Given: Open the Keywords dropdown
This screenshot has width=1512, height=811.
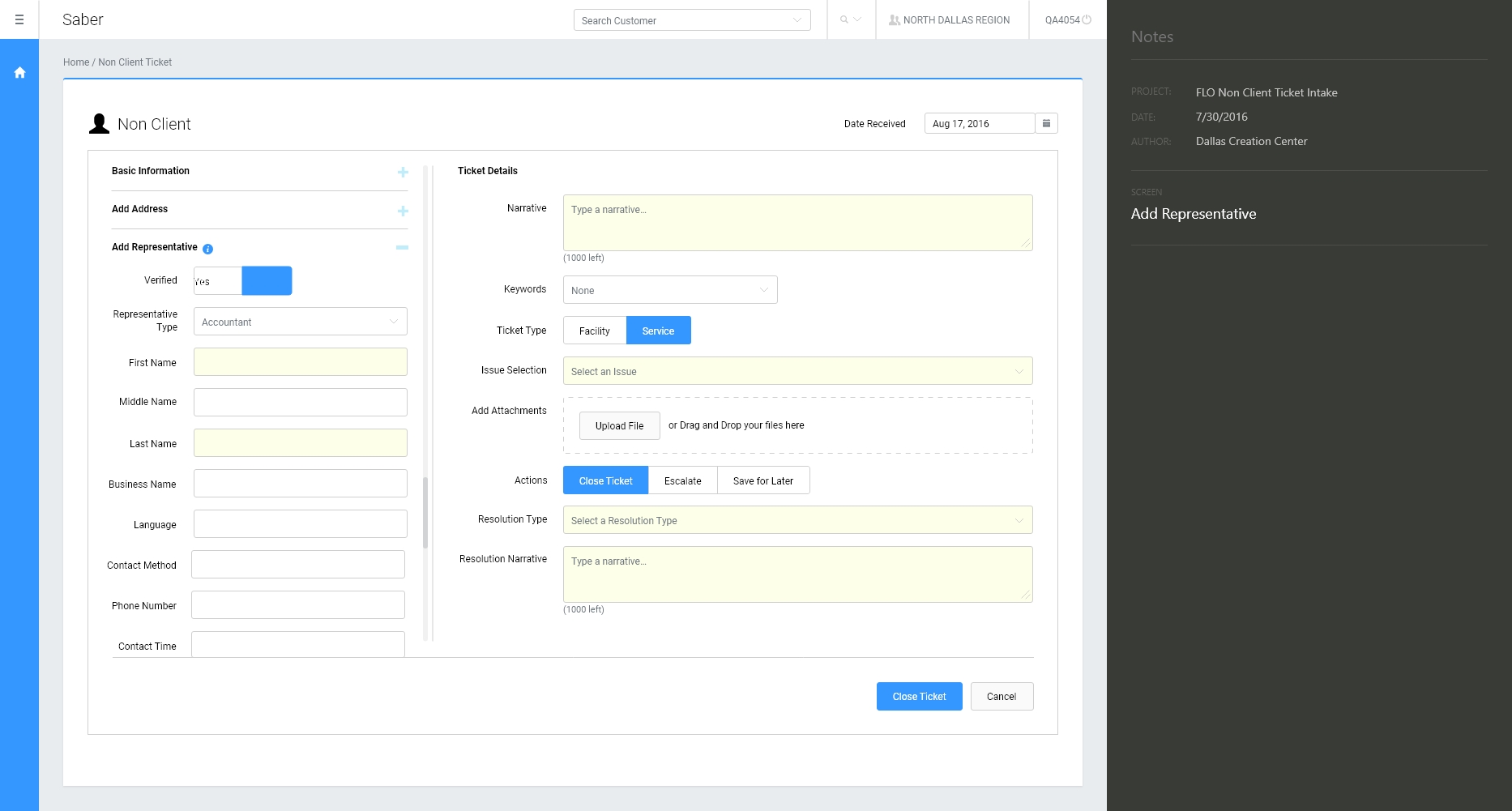Looking at the screenshot, I should click(x=670, y=290).
